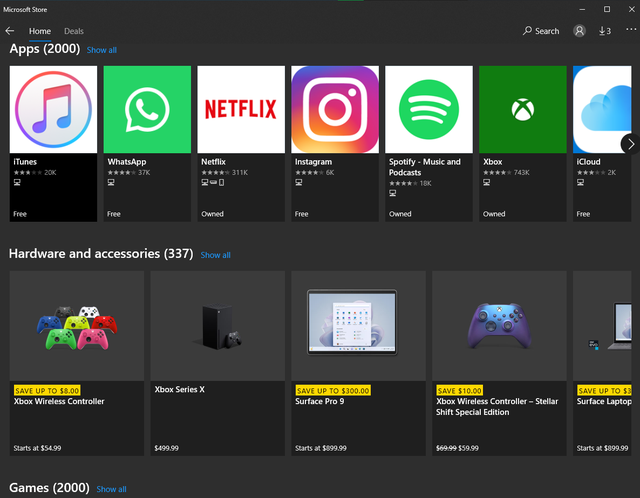Screen dimensions: 640x498
Task: Show all Apps link
Action: pos(102,50)
